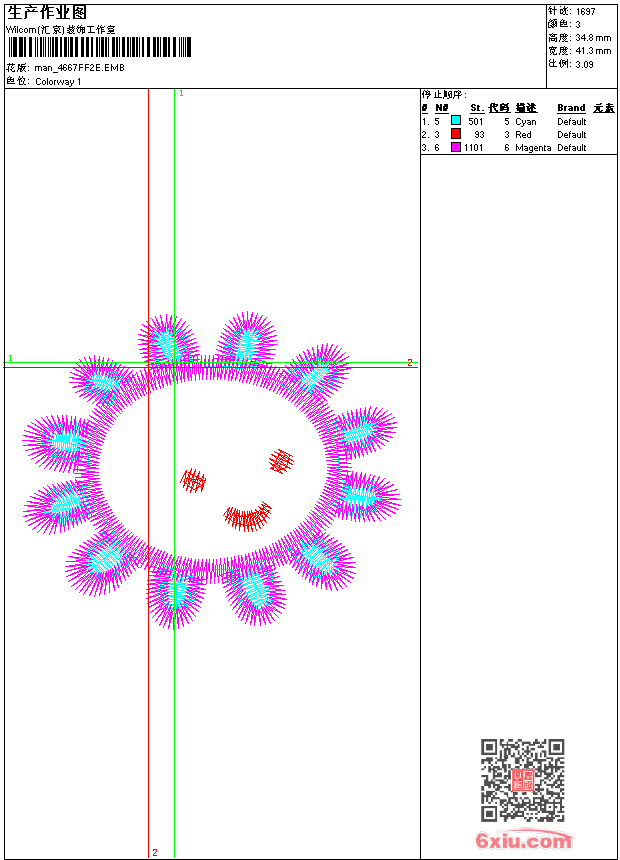
Task: Click the stitch count value 1697
Action: point(585,12)
